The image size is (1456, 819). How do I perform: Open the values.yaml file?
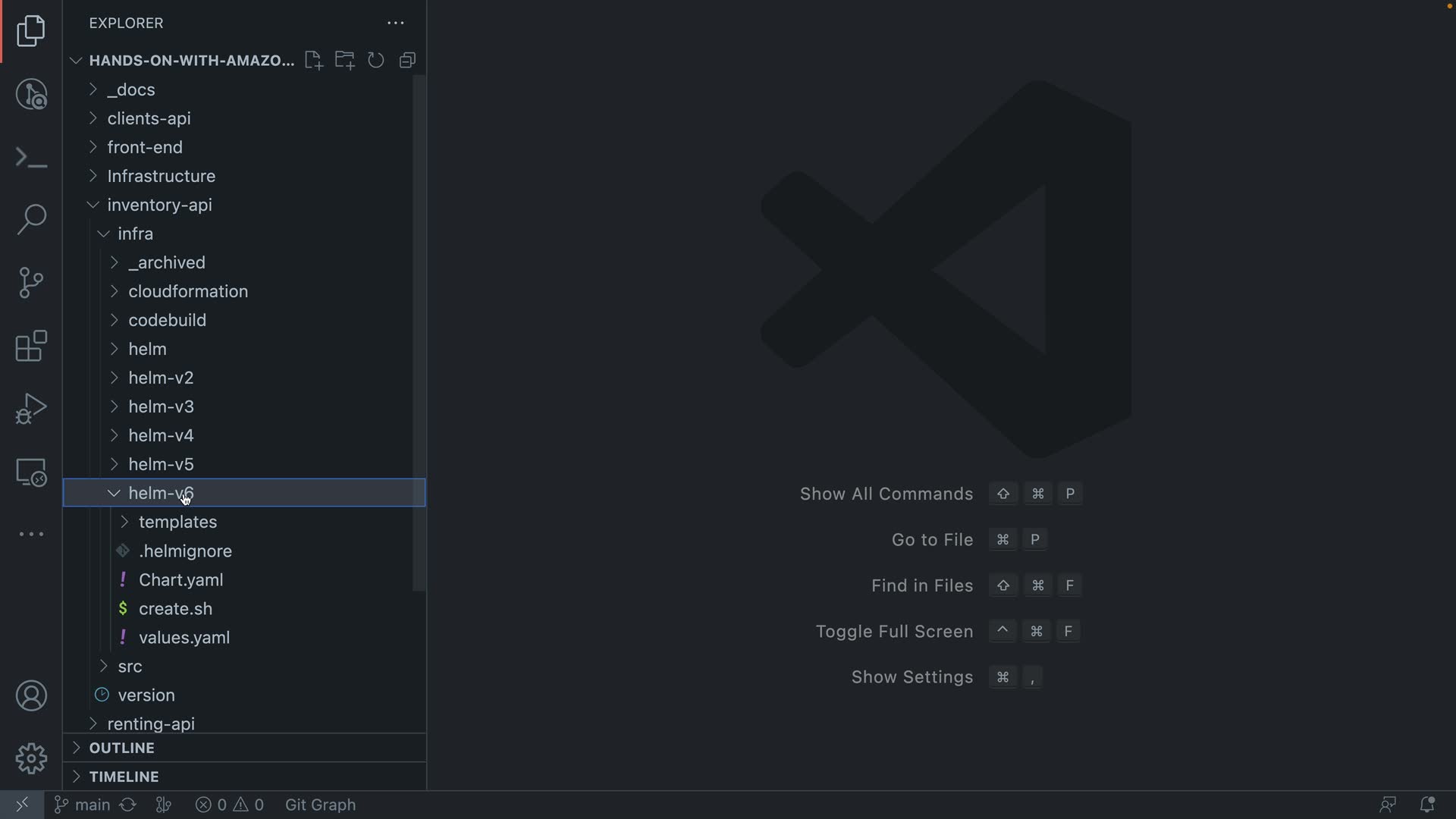(x=184, y=638)
